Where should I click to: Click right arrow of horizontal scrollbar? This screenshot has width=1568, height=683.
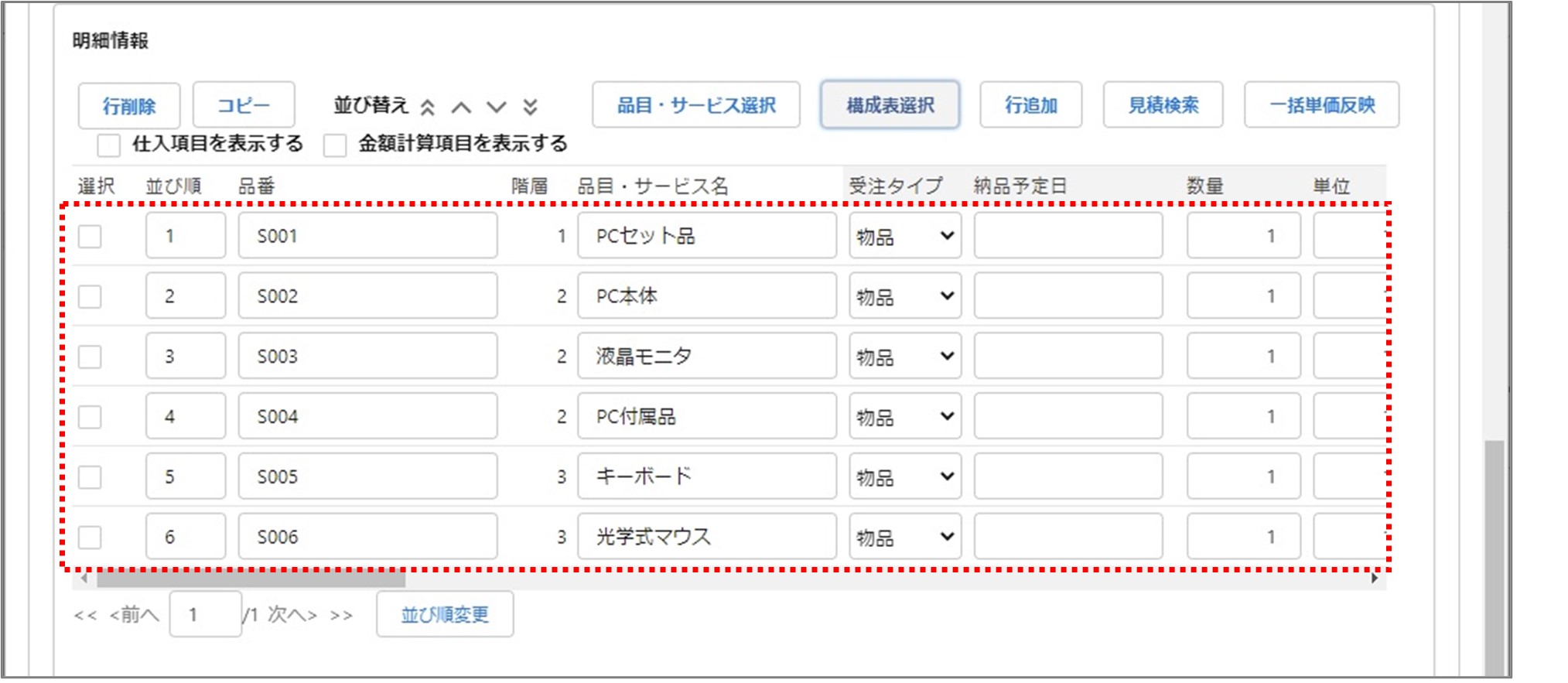tap(1375, 578)
